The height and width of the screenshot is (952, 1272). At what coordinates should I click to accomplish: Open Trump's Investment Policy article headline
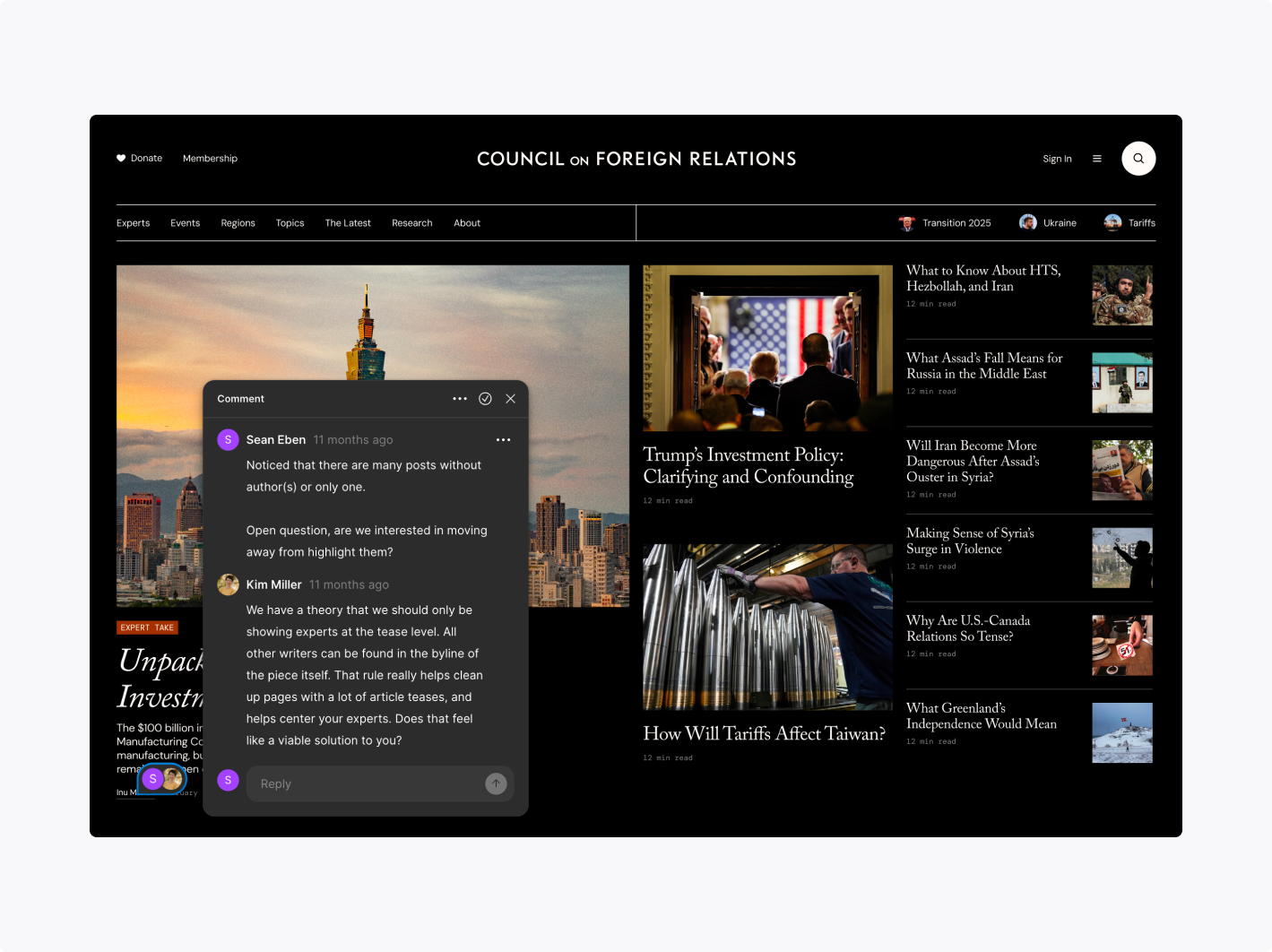tap(748, 466)
